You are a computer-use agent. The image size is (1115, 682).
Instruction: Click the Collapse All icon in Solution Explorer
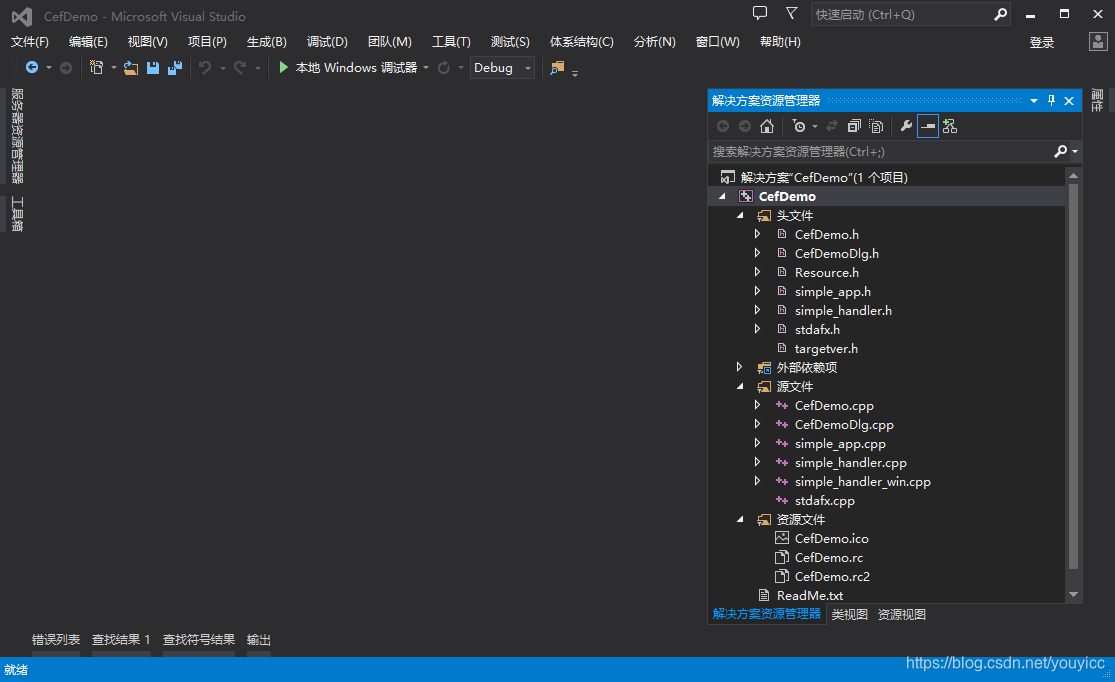pyautogui.click(x=854, y=126)
